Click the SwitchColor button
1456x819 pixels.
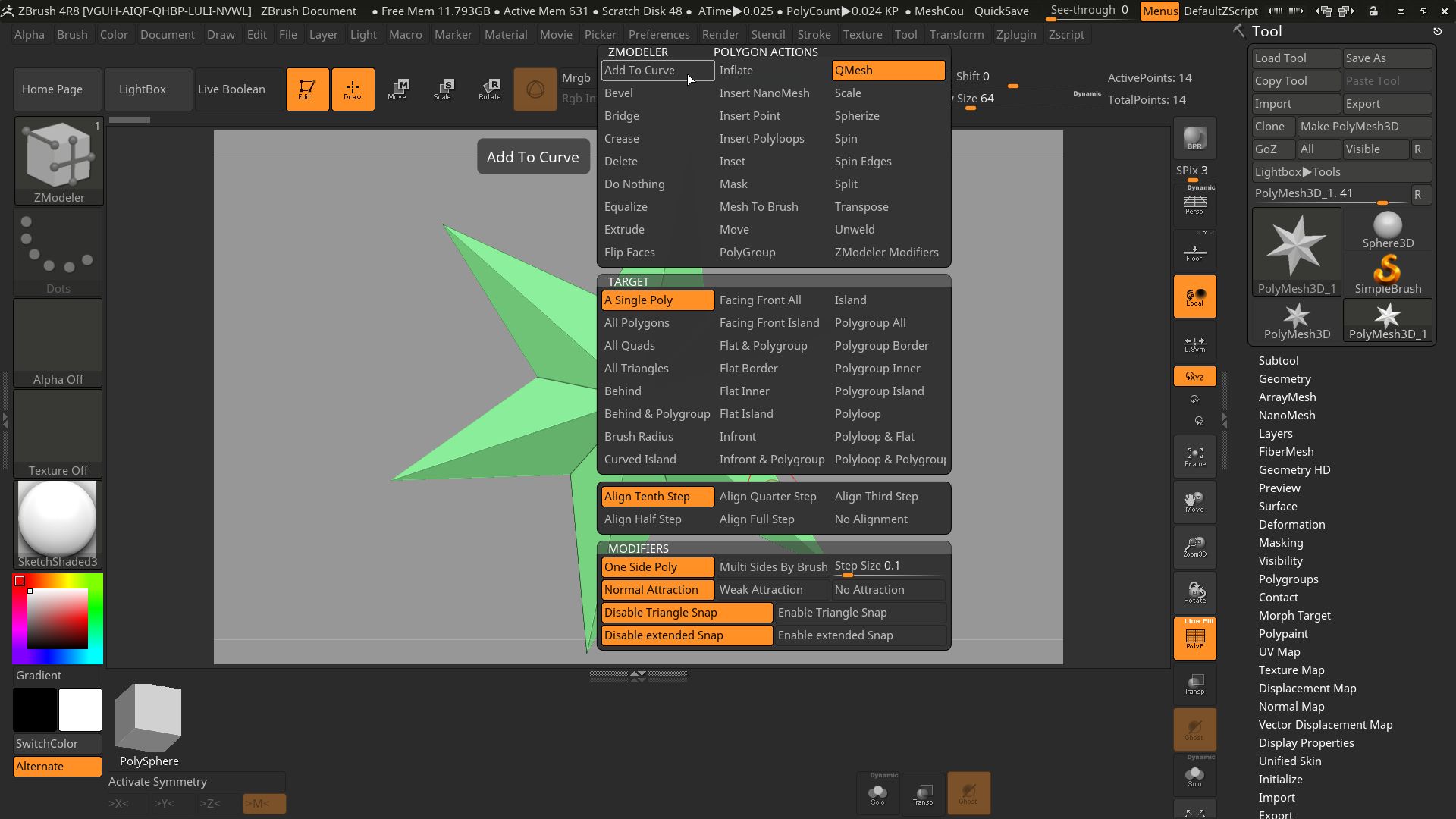click(x=58, y=744)
